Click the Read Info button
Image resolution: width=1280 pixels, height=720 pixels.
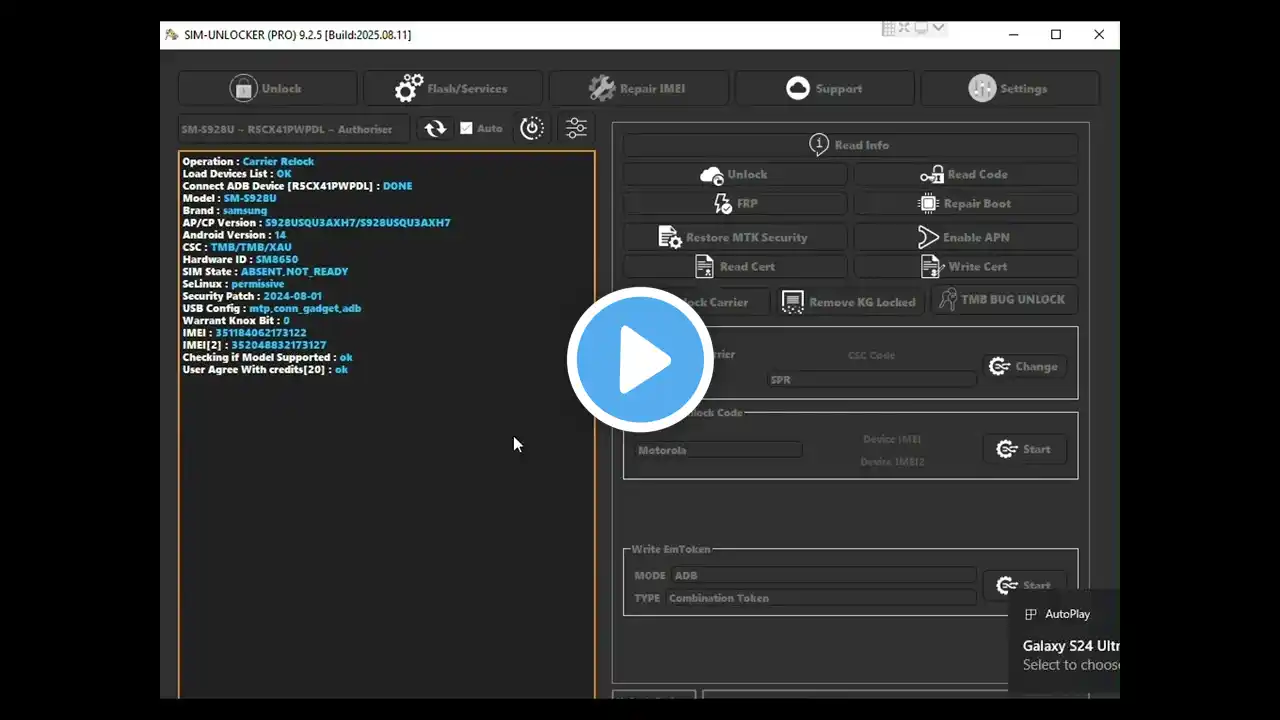[850, 145]
